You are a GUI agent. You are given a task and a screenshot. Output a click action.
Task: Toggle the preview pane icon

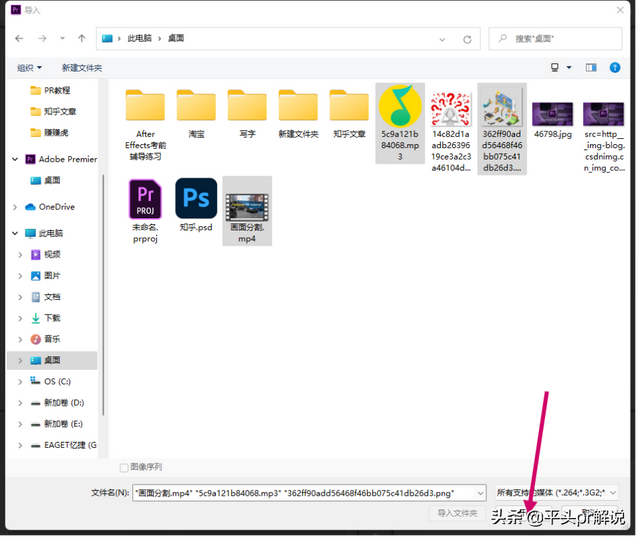[x=591, y=68]
